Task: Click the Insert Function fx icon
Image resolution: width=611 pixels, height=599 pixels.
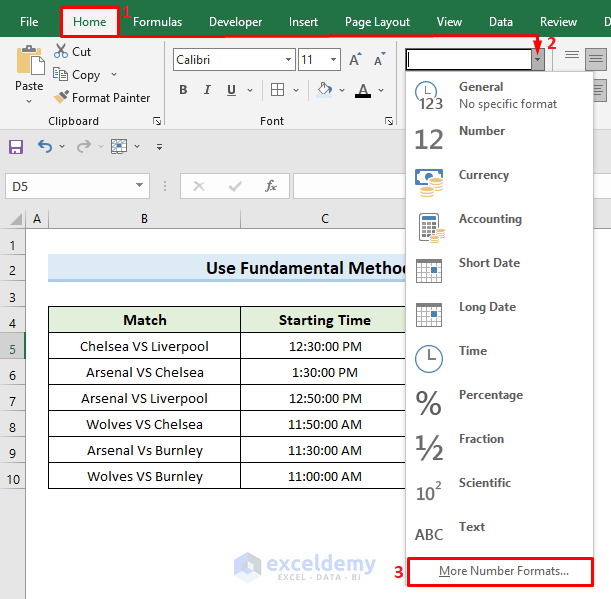Action: [270, 186]
